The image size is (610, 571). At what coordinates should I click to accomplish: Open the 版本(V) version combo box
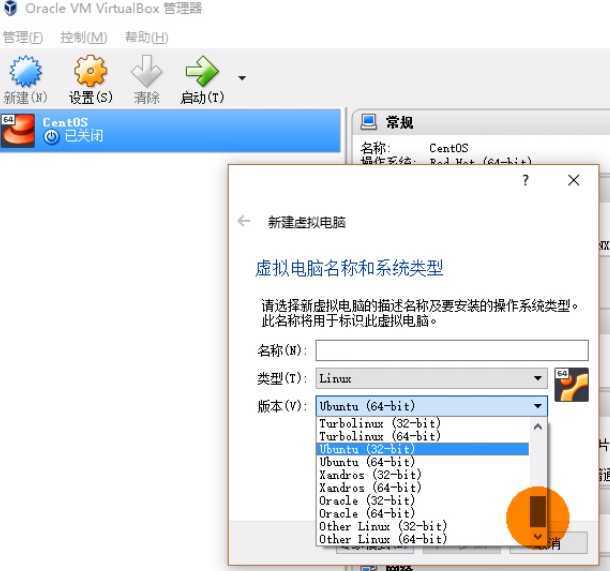[x=431, y=406]
